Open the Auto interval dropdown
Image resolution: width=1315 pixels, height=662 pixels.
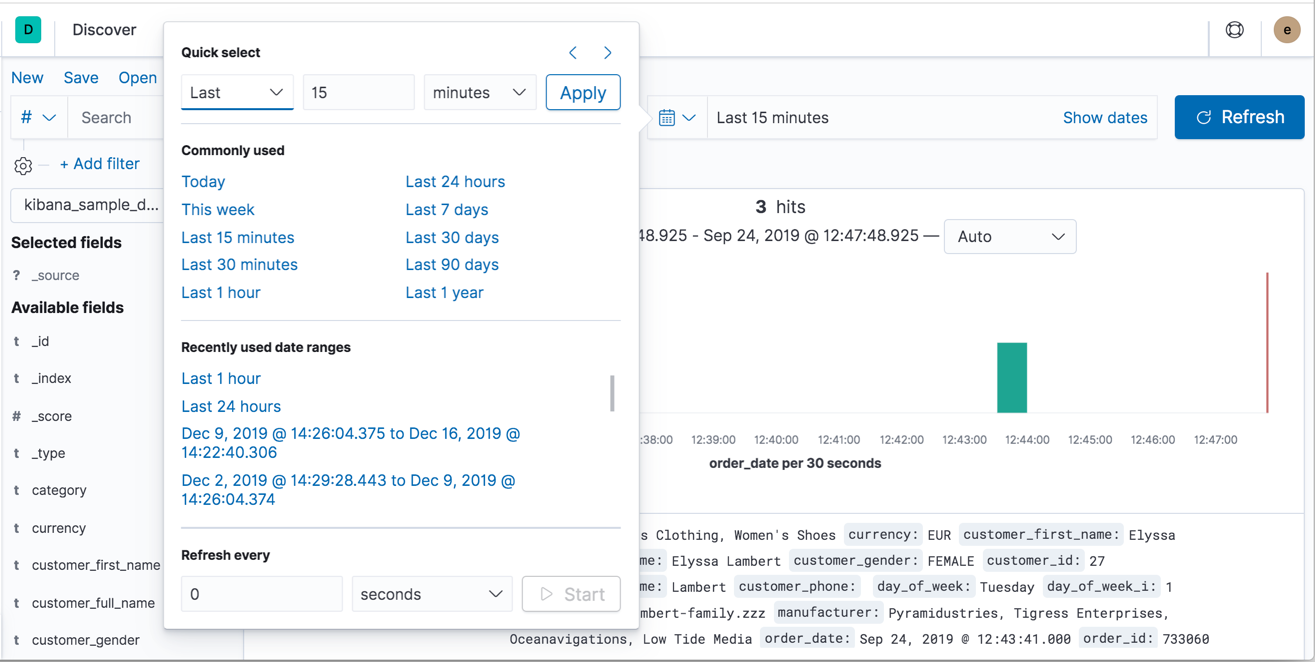coord(1010,236)
